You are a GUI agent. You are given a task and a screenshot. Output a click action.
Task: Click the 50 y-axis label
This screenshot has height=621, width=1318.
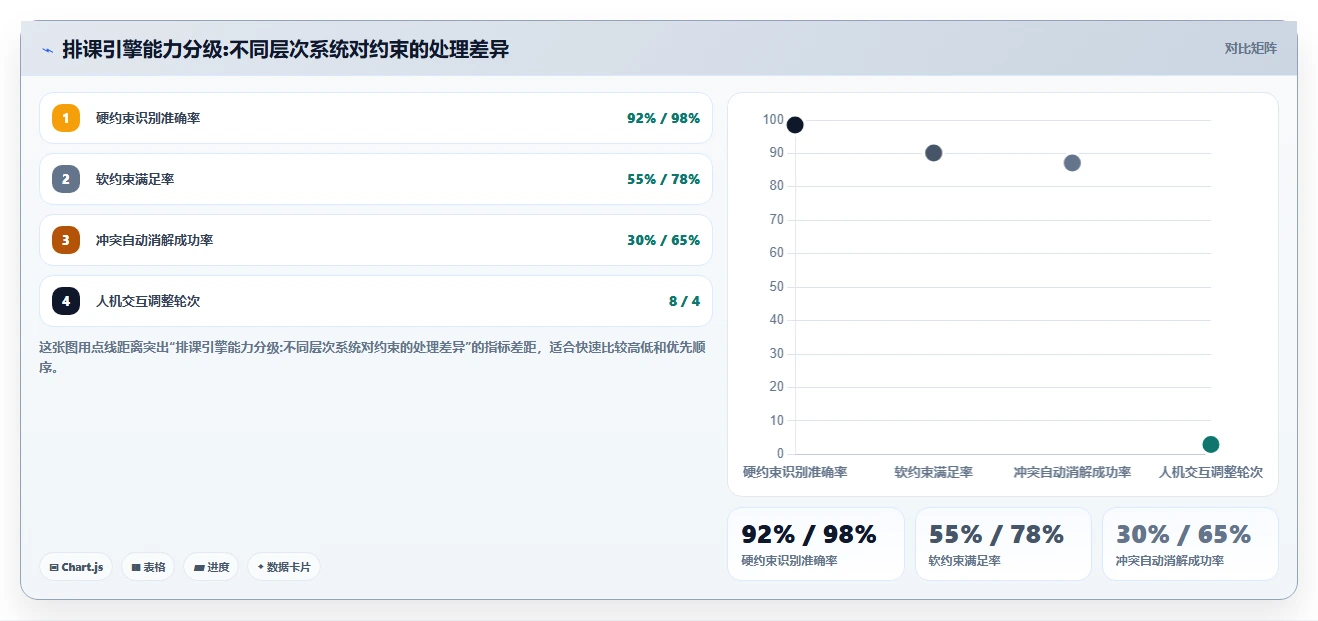pyautogui.click(x=777, y=287)
